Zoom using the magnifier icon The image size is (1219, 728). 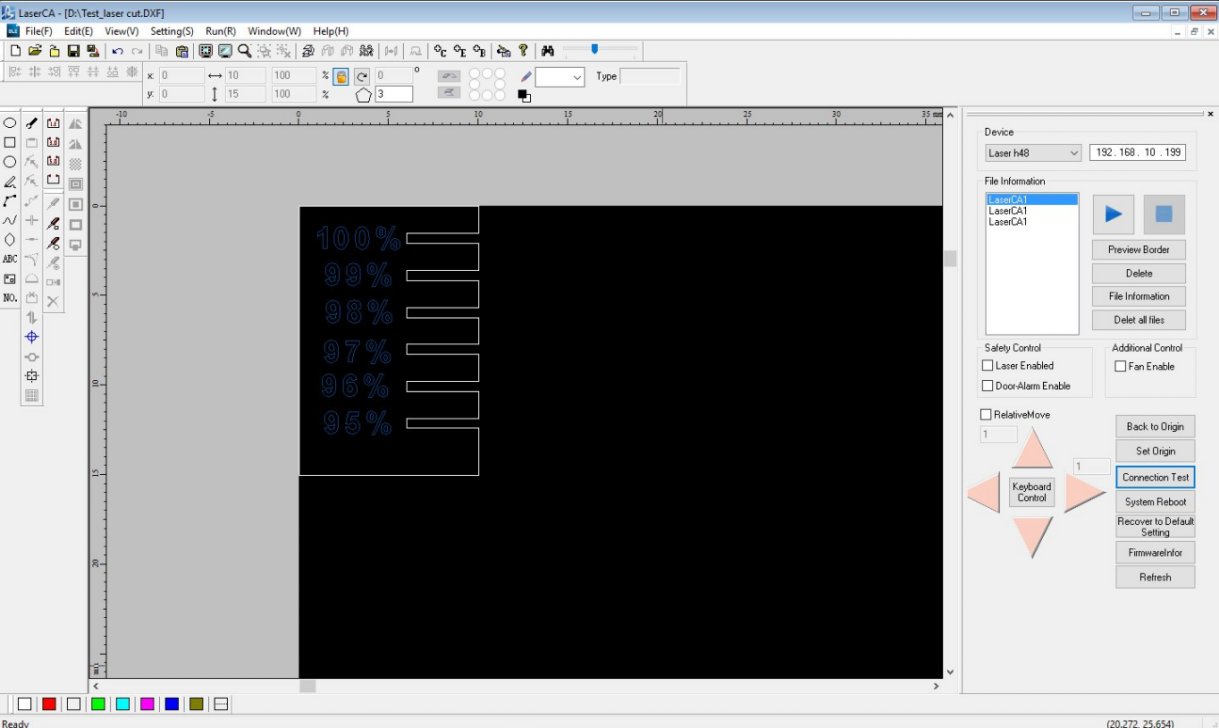click(x=244, y=51)
